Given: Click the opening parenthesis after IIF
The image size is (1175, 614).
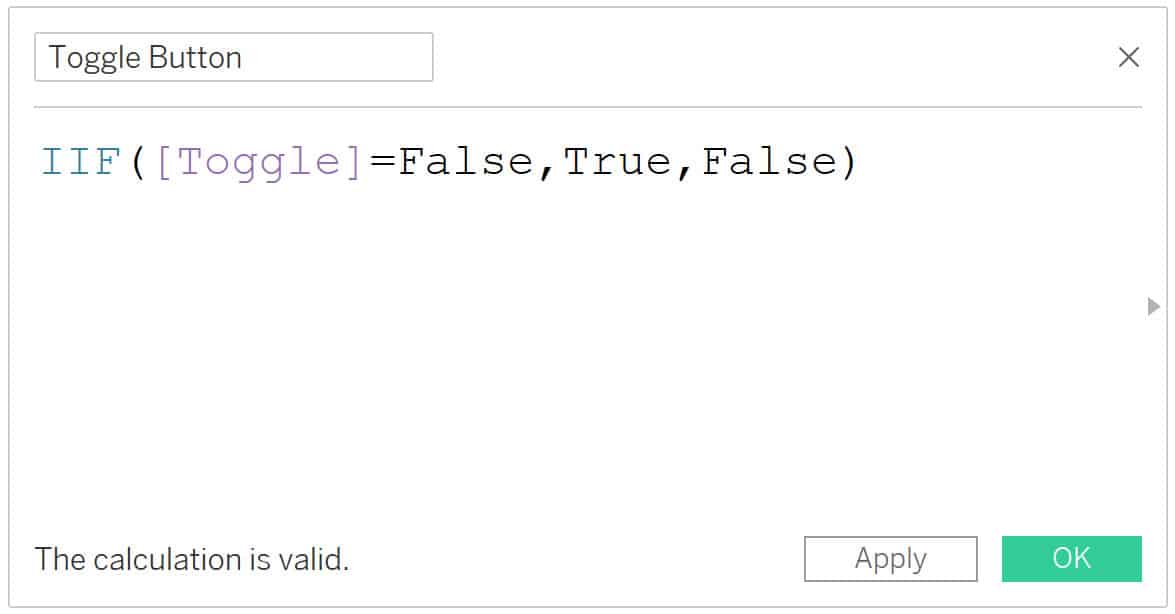Looking at the screenshot, I should 138,162.
